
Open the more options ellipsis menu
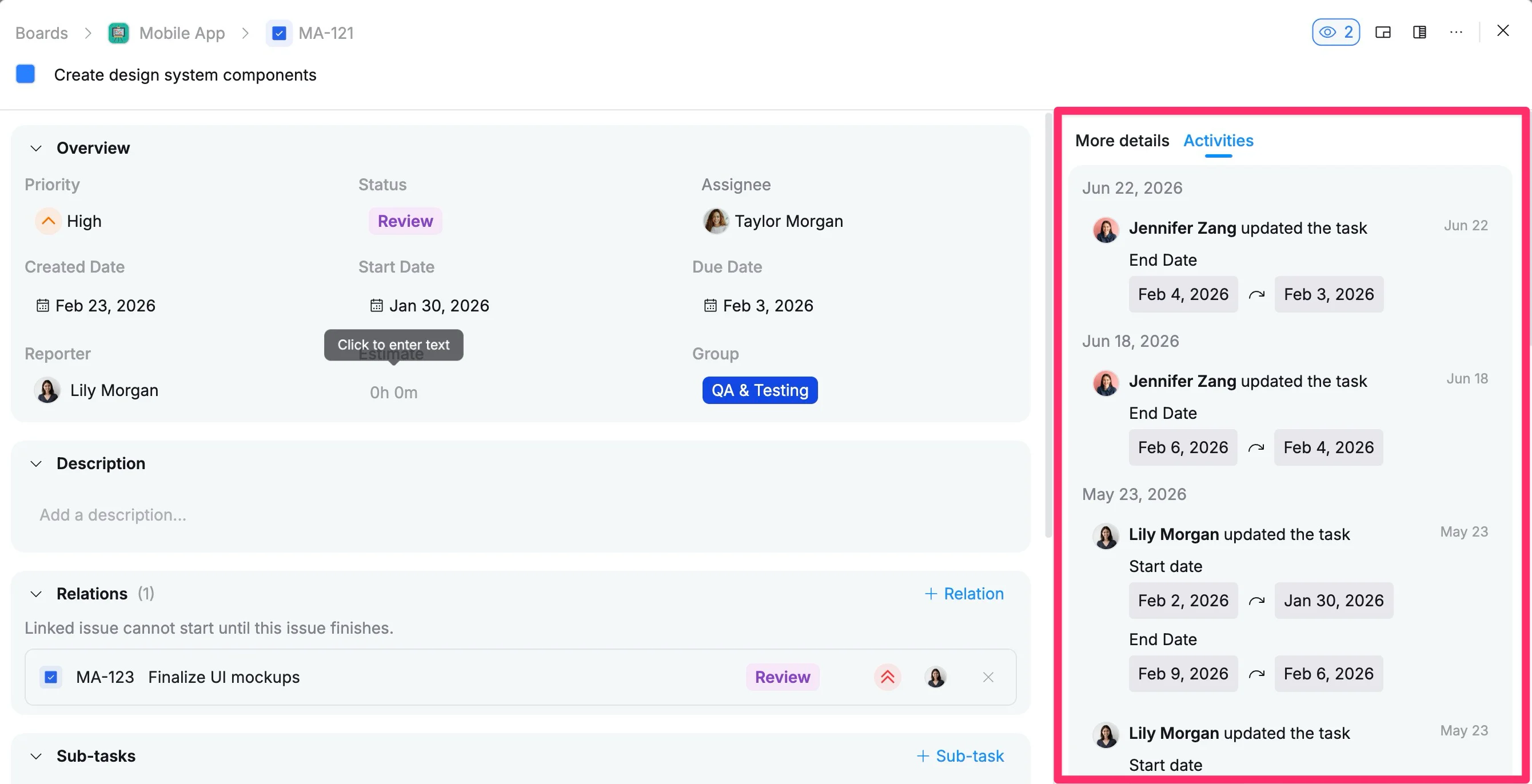pos(1456,32)
